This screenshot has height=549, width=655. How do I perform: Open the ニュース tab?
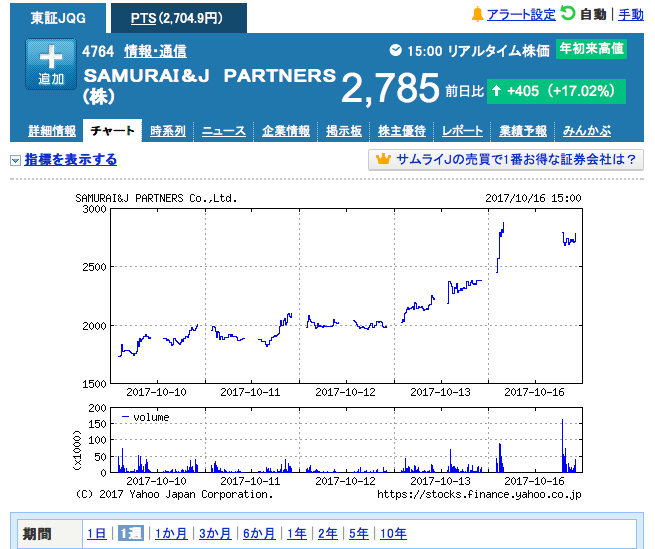click(x=223, y=131)
